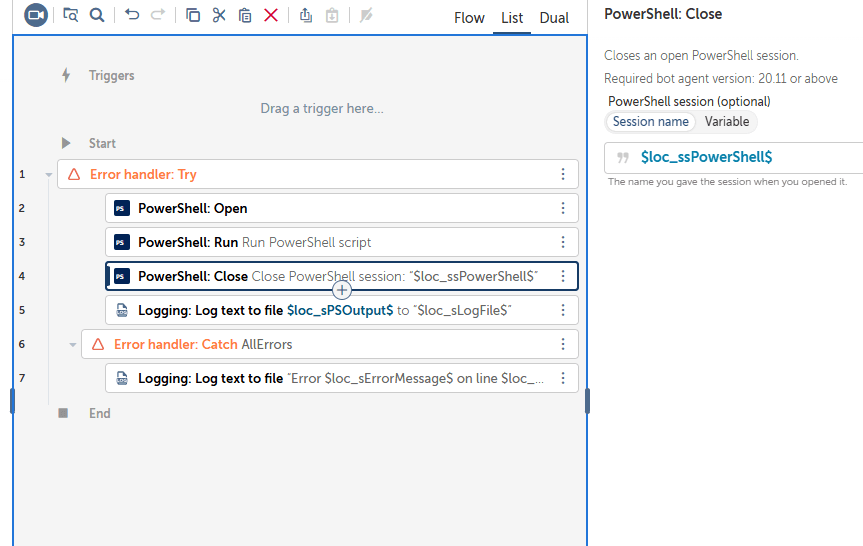This screenshot has width=863, height=546.
Task: Select Logging action with Error message text
Action: point(342,378)
